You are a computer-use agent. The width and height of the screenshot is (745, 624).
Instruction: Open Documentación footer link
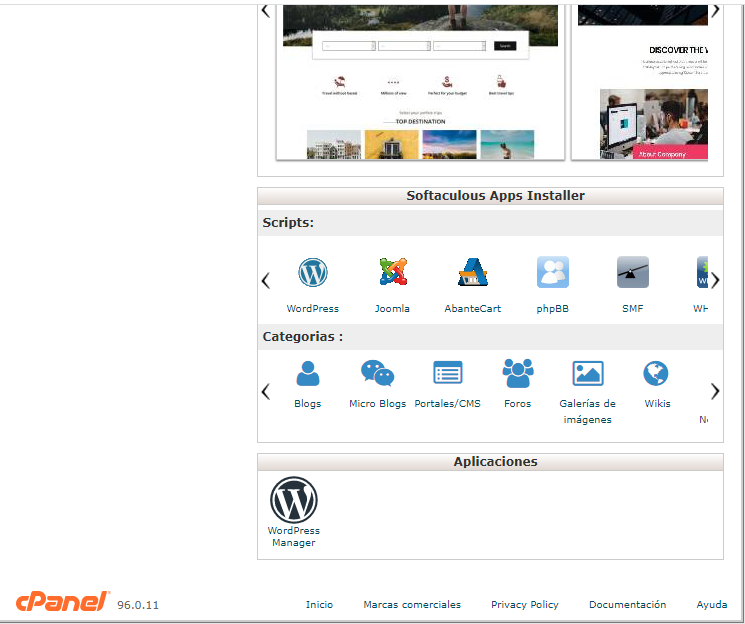pyautogui.click(x=627, y=605)
